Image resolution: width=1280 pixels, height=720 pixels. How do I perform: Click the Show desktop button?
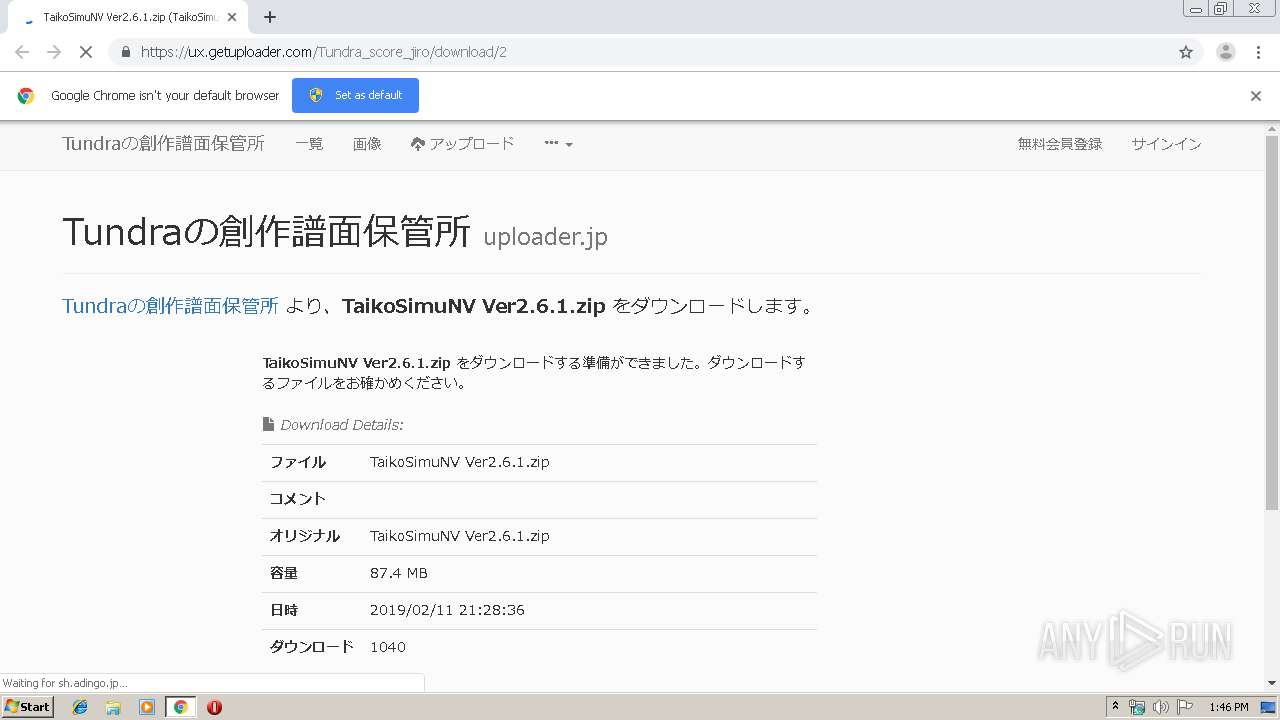(1269, 707)
